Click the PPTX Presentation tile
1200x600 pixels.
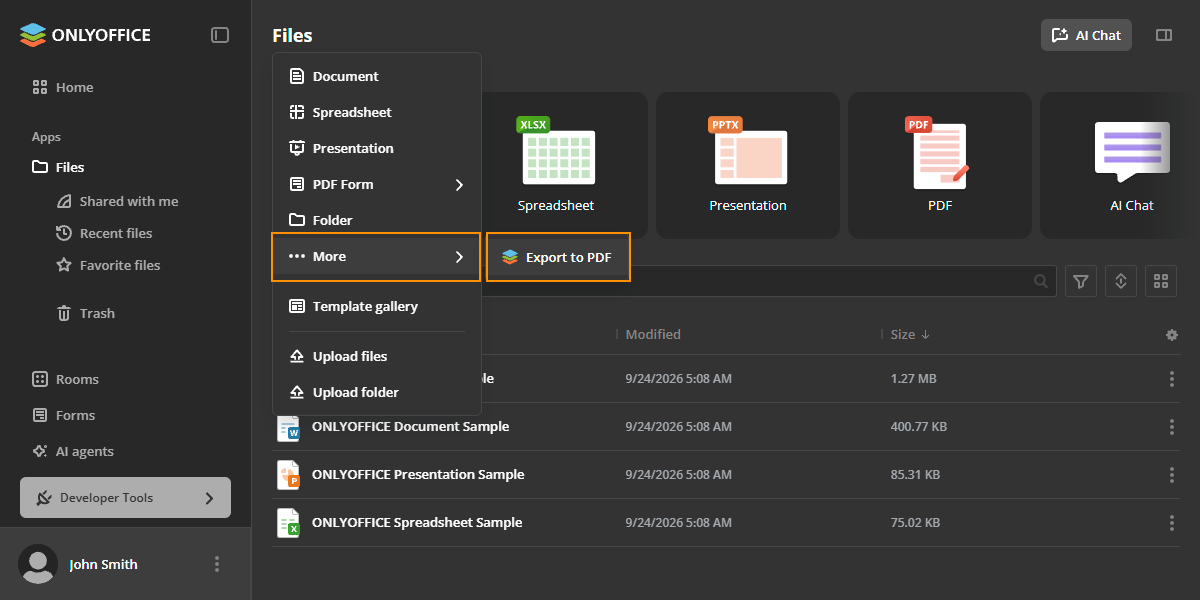(x=748, y=165)
